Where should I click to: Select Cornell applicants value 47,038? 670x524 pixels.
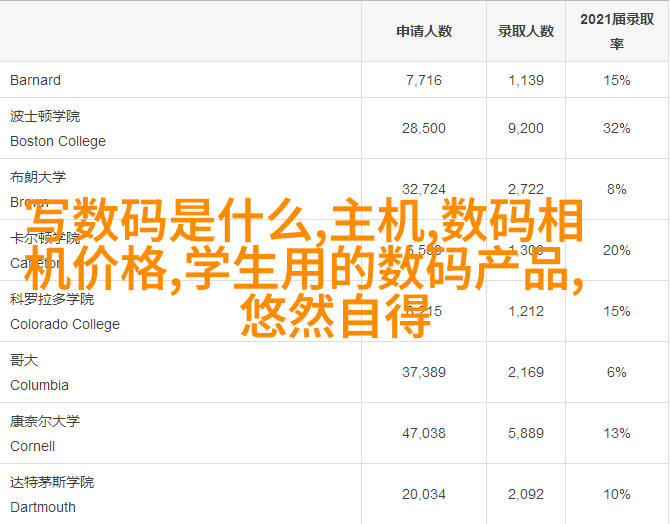(424, 433)
